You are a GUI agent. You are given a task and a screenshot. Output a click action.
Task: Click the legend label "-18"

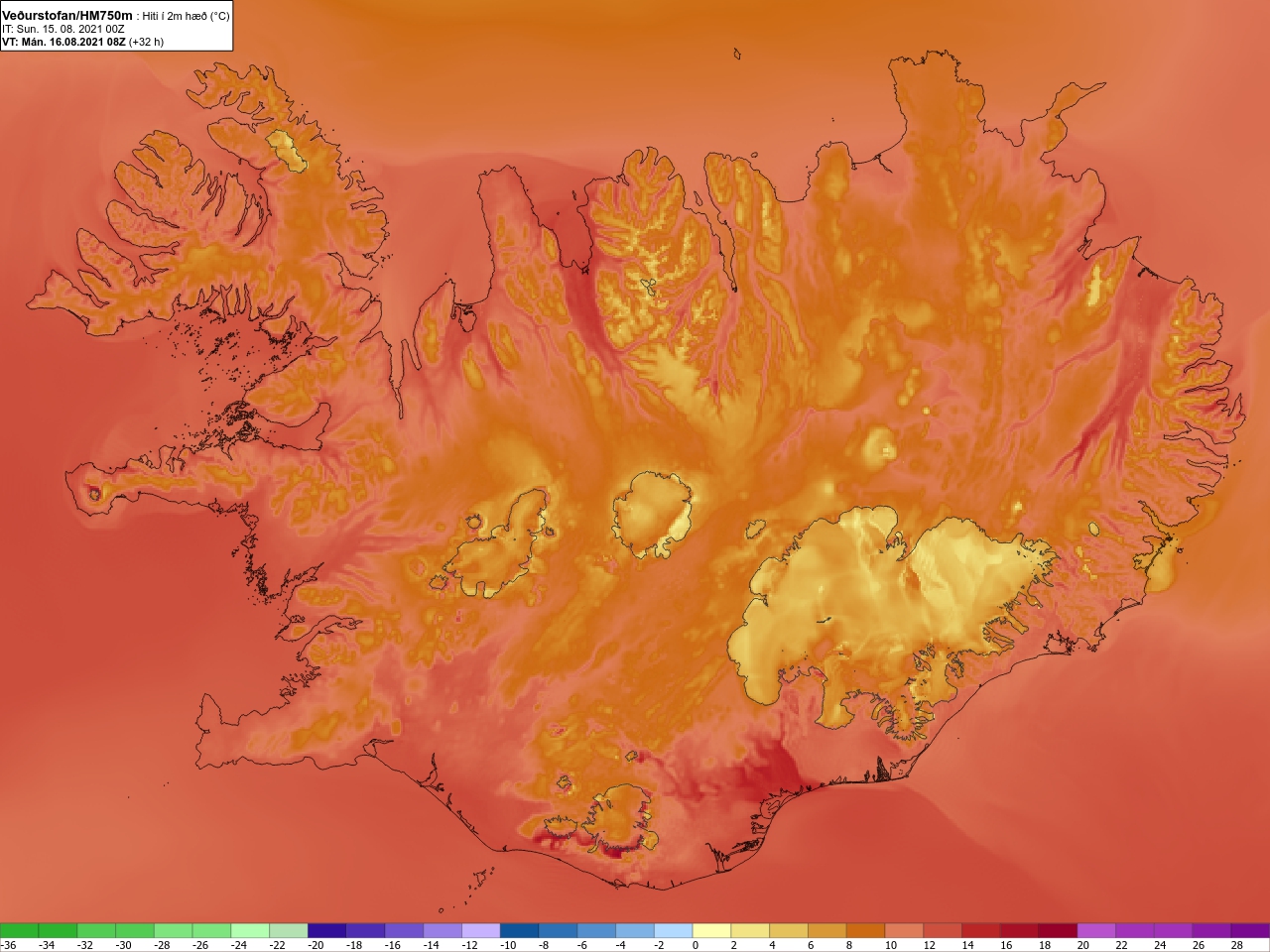[354, 945]
